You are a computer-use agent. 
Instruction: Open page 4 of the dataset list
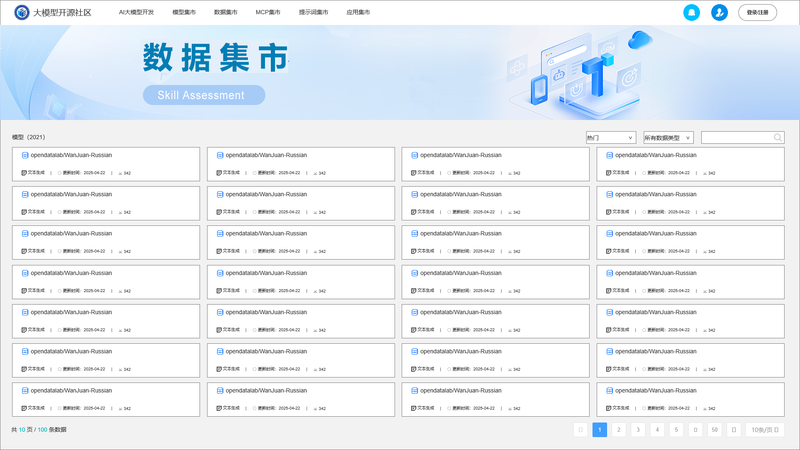[x=657, y=430]
